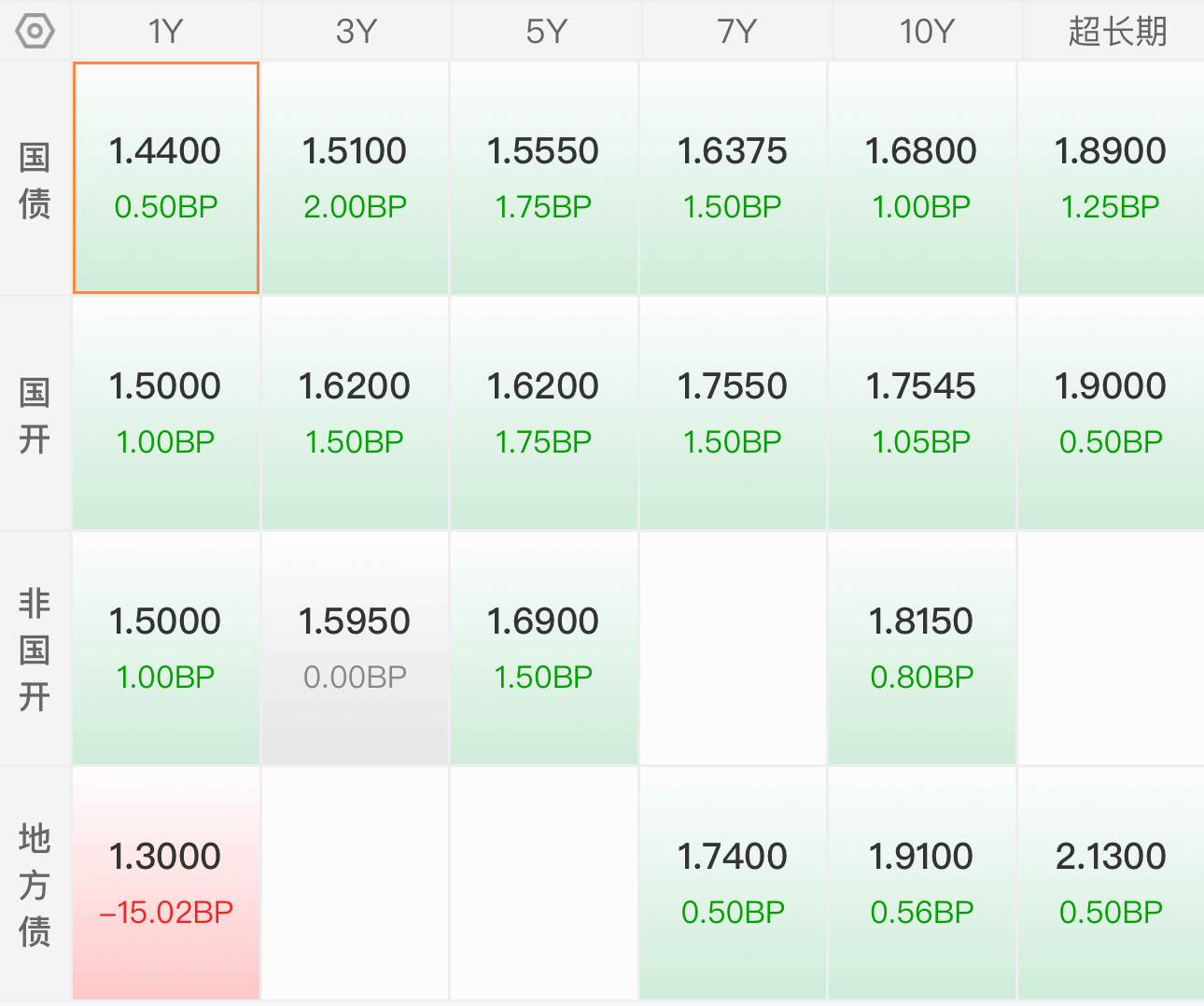Open the red 1.3000 地方债 1Y cell

[166, 884]
